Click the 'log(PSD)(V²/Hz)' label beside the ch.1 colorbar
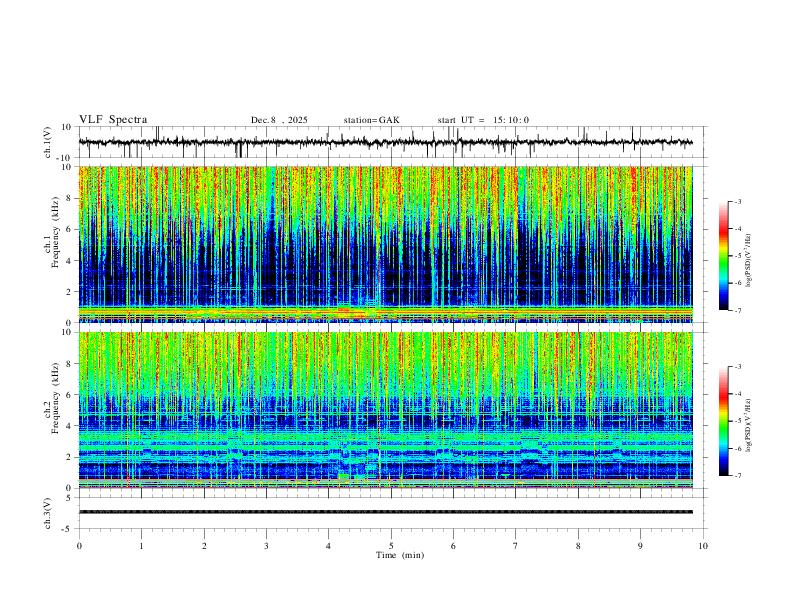 tap(749, 261)
